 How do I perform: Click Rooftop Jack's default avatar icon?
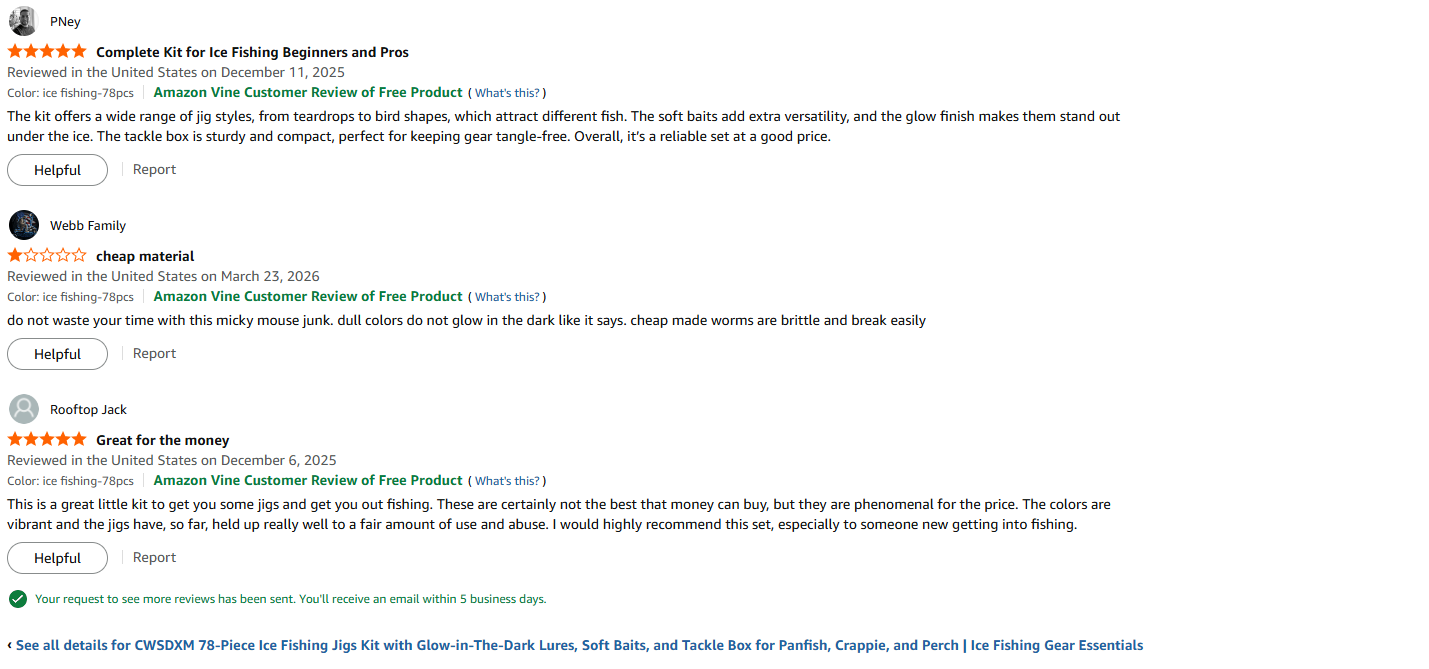[x=23, y=409]
